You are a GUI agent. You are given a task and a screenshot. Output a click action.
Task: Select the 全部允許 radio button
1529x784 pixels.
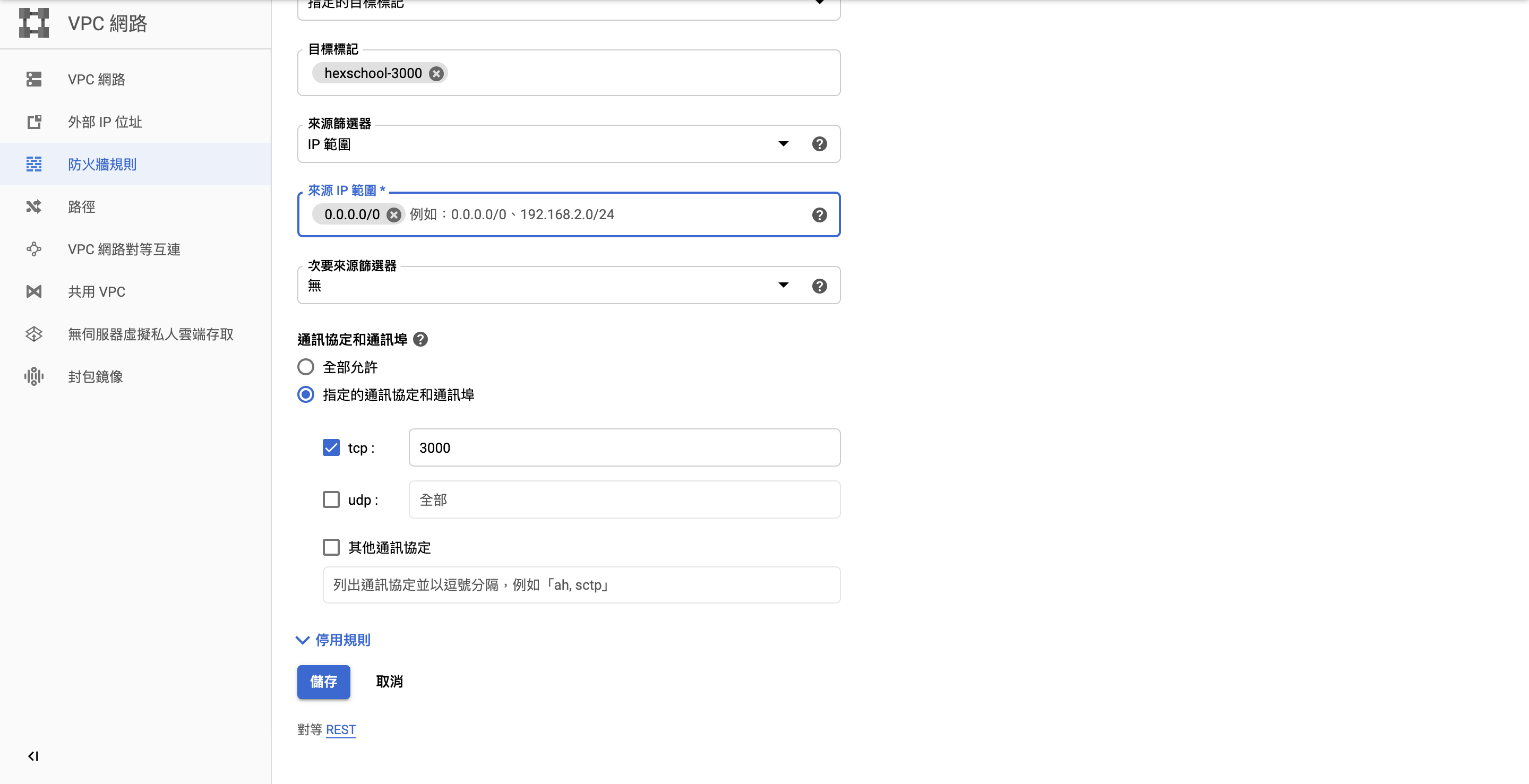pos(306,367)
